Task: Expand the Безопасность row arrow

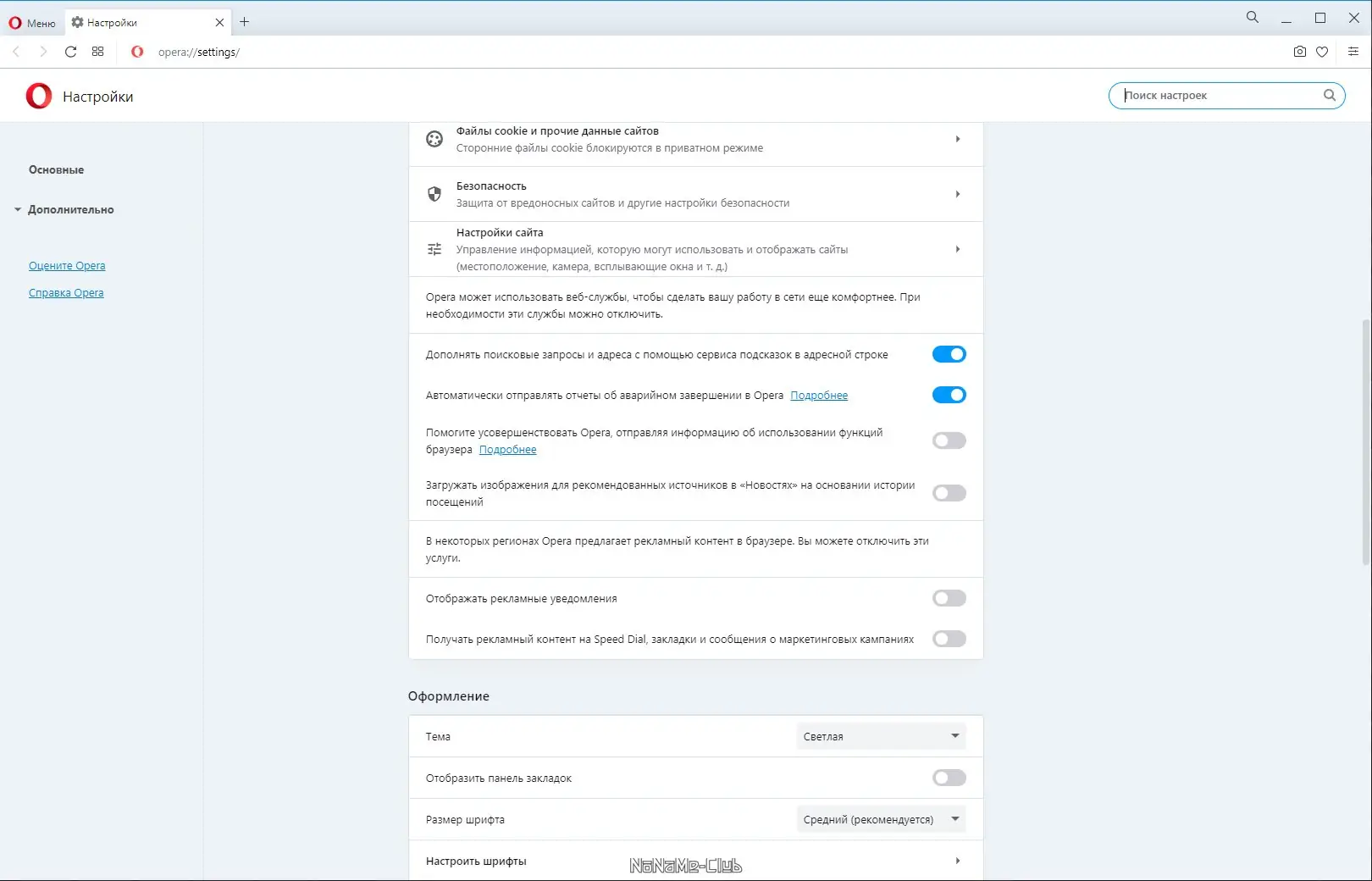Action: [958, 194]
